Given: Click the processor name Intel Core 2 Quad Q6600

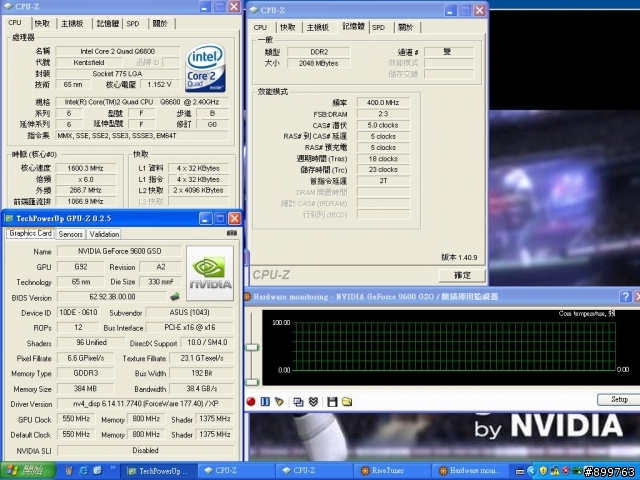Looking at the screenshot, I should click(118, 51).
